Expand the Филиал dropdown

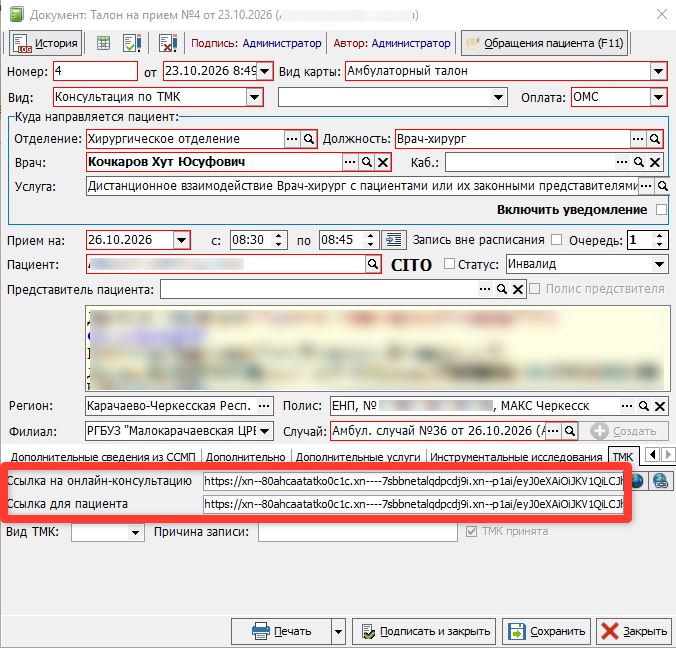pyautogui.click(x=265, y=431)
